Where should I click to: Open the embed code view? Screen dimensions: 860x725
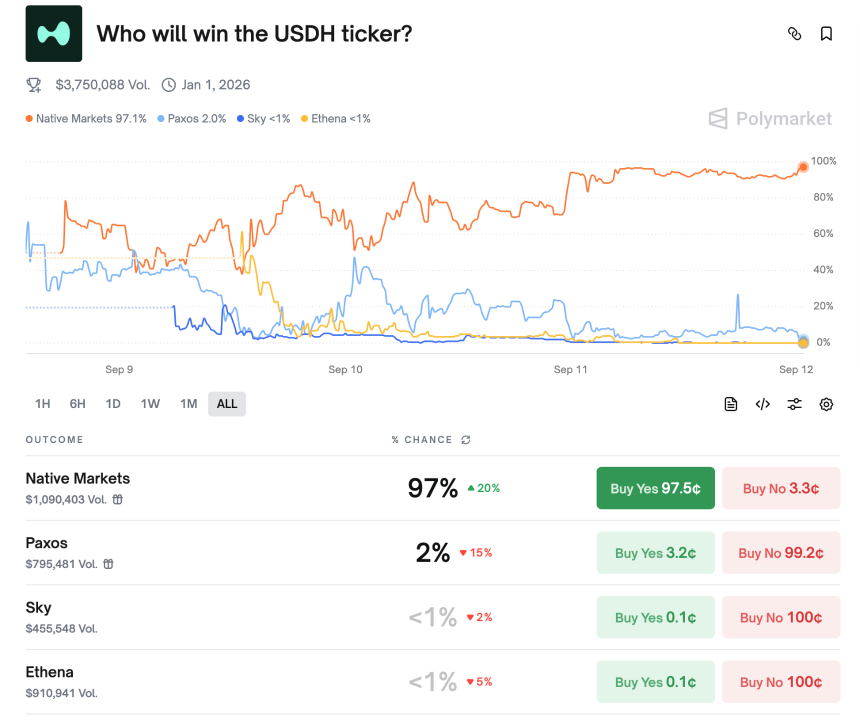click(762, 404)
